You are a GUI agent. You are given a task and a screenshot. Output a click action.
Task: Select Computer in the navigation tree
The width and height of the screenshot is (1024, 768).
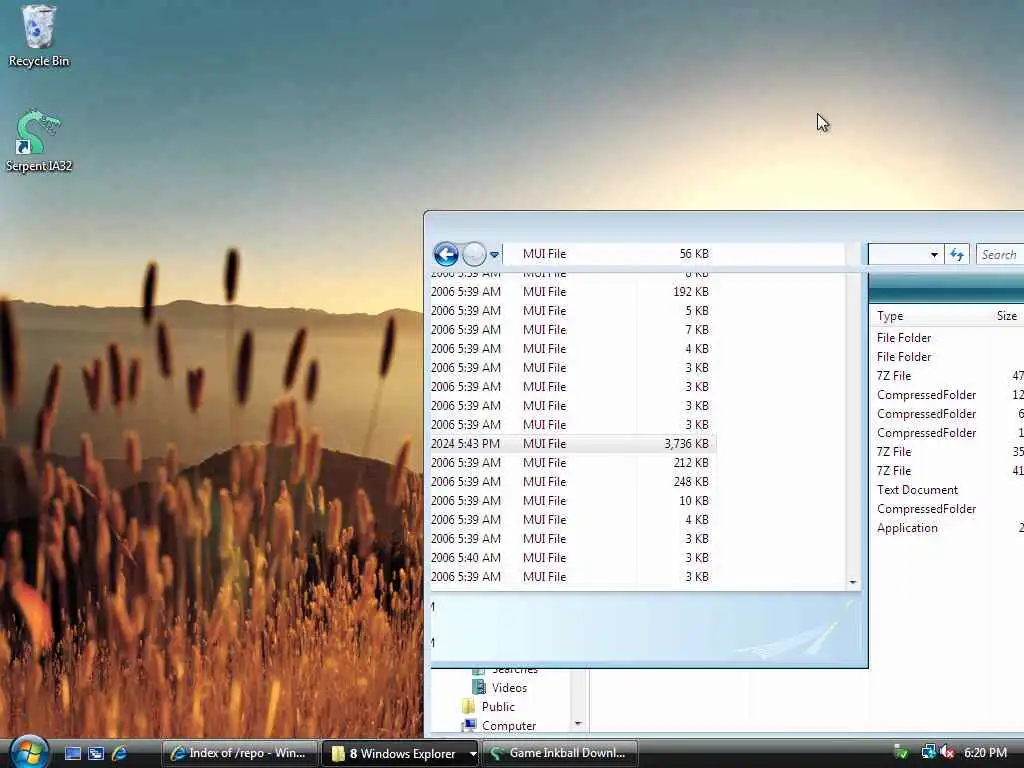tap(509, 726)
